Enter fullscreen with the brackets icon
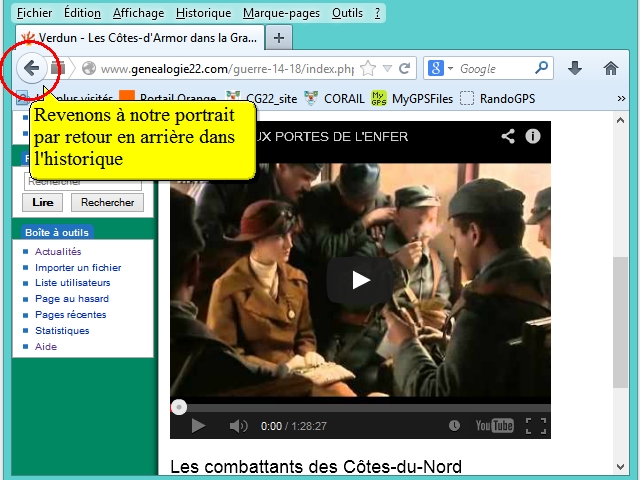Screen dimensions: 640x480 pyautogui.click(x=536, y=426)
